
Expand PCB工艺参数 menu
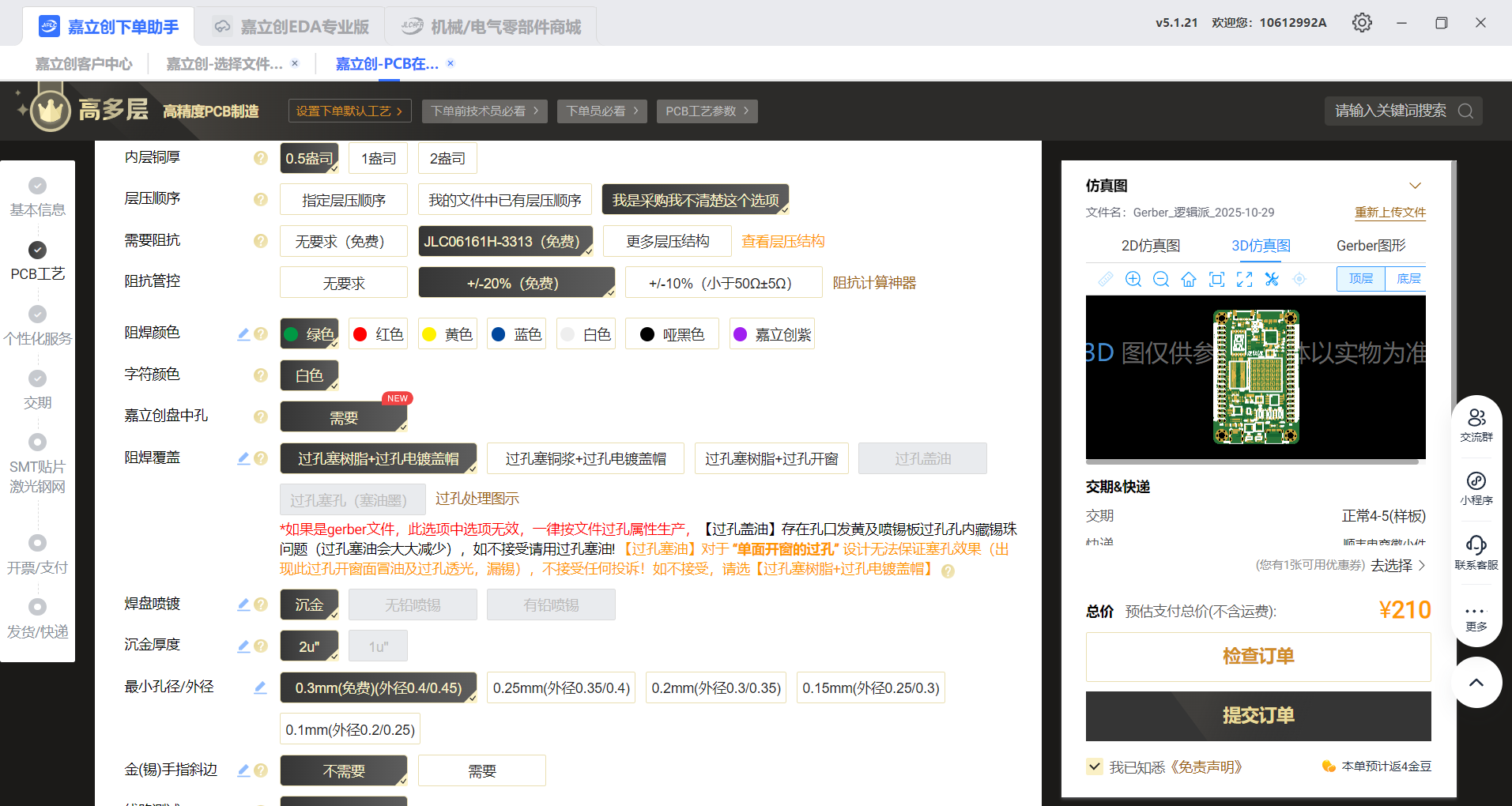pos(707,111)
